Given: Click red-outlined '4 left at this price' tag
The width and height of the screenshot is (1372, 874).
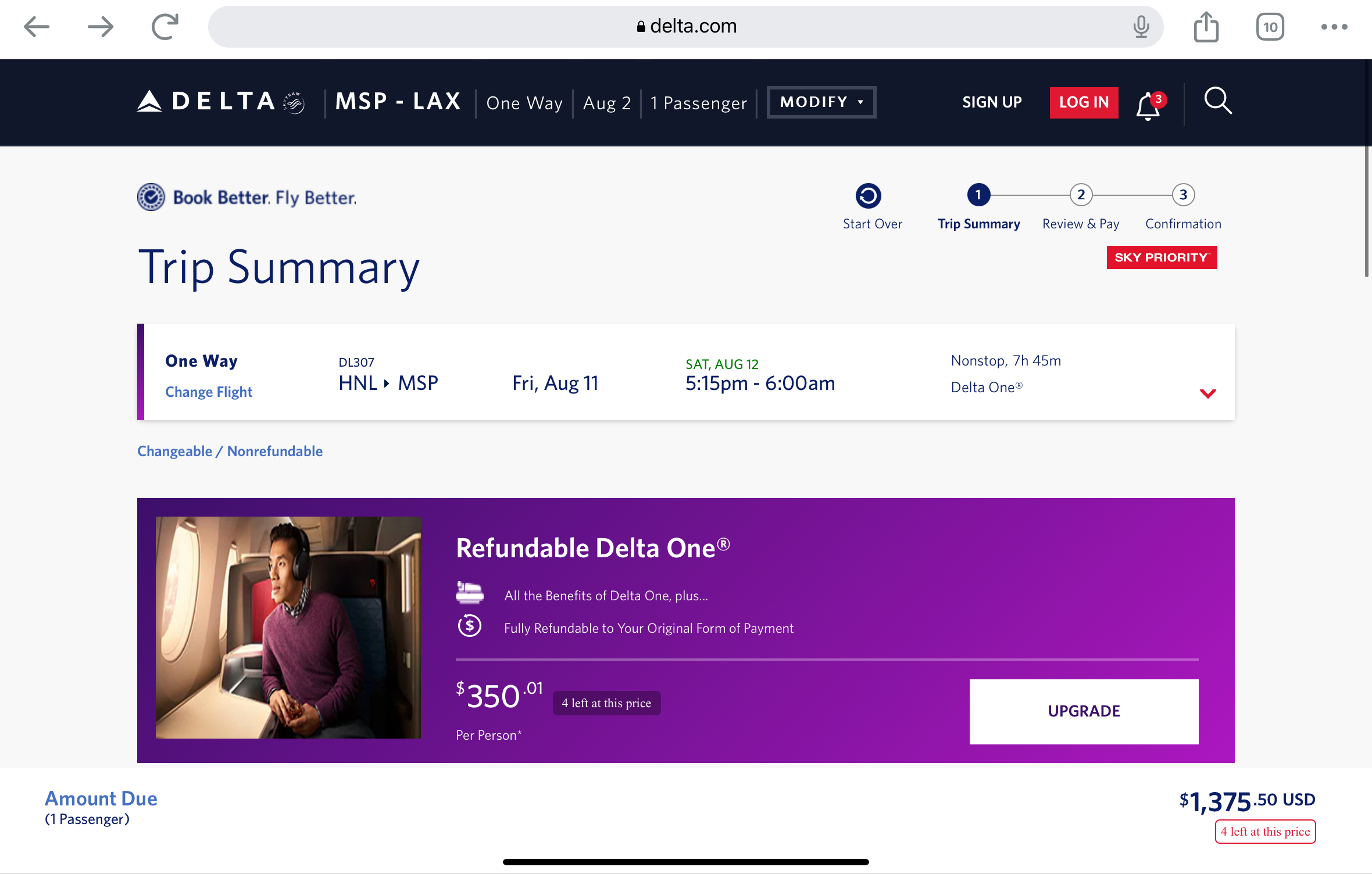Looking at the screenshot, I should 1265,832.
